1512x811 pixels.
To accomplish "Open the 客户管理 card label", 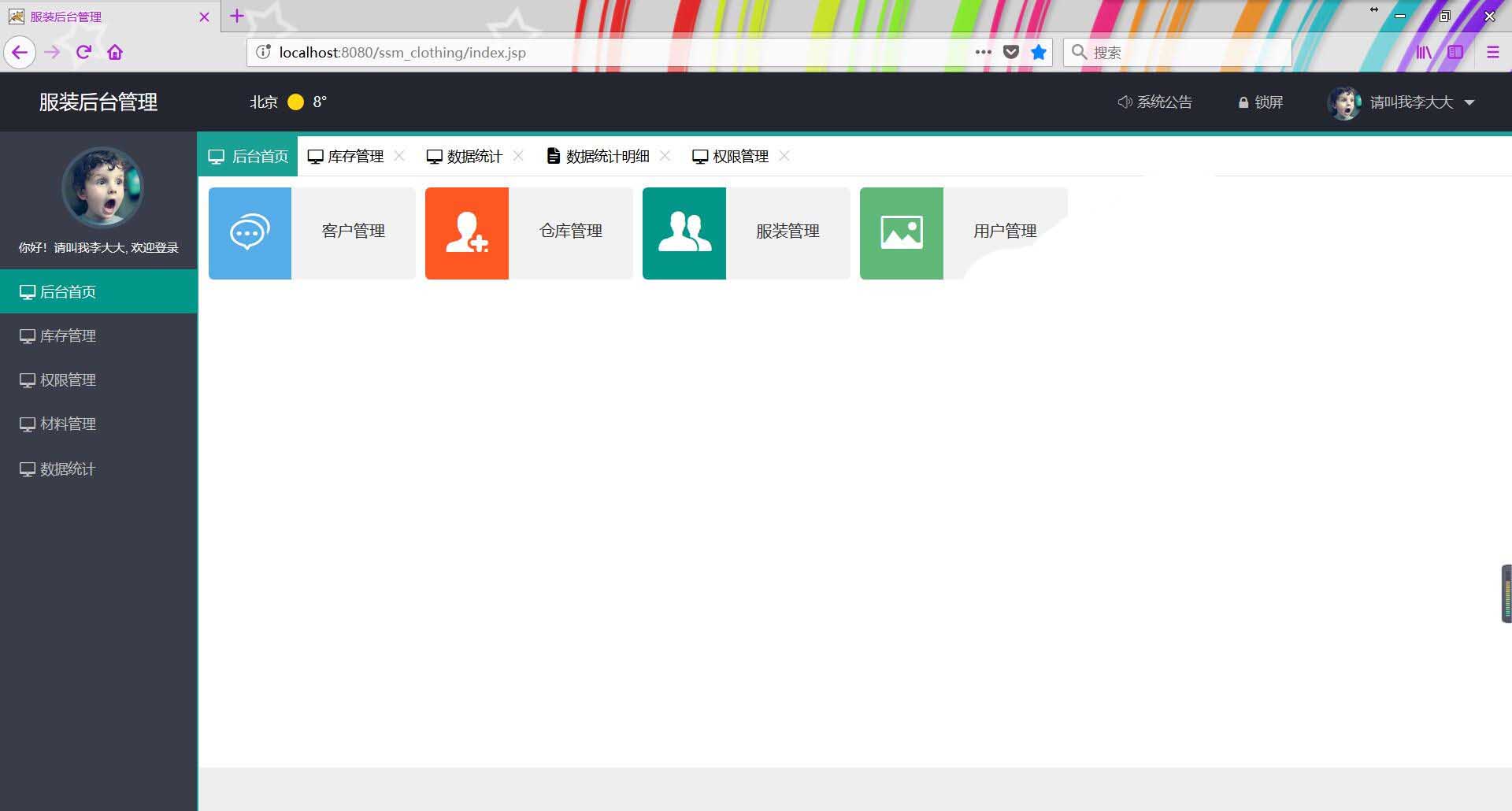I will click(x=354, y=231).
